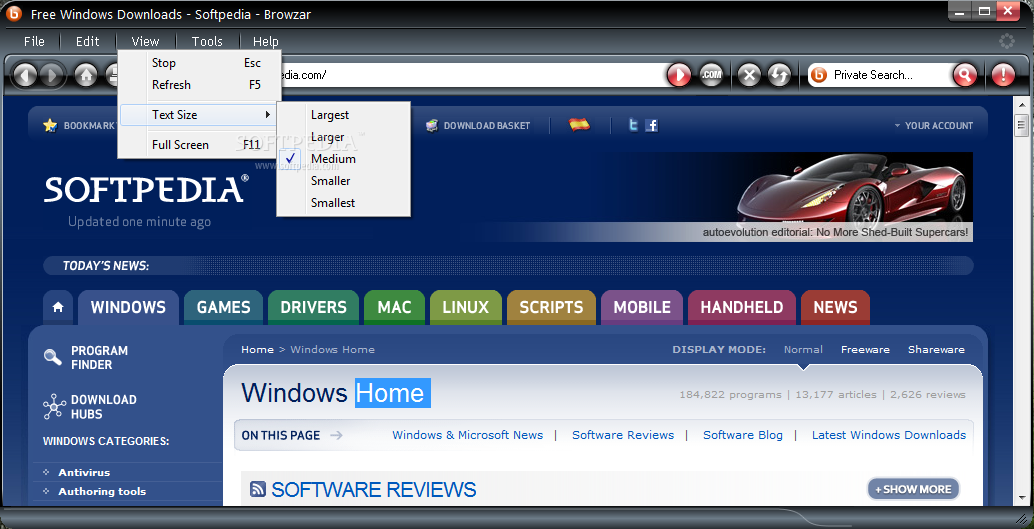Close the open View menu
The height and width of the screenshot is (529, 1034).
tap(145, 42)
